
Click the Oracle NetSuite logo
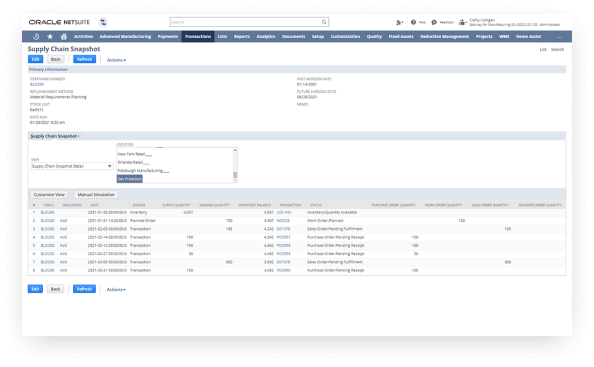(x=59, y=22)
